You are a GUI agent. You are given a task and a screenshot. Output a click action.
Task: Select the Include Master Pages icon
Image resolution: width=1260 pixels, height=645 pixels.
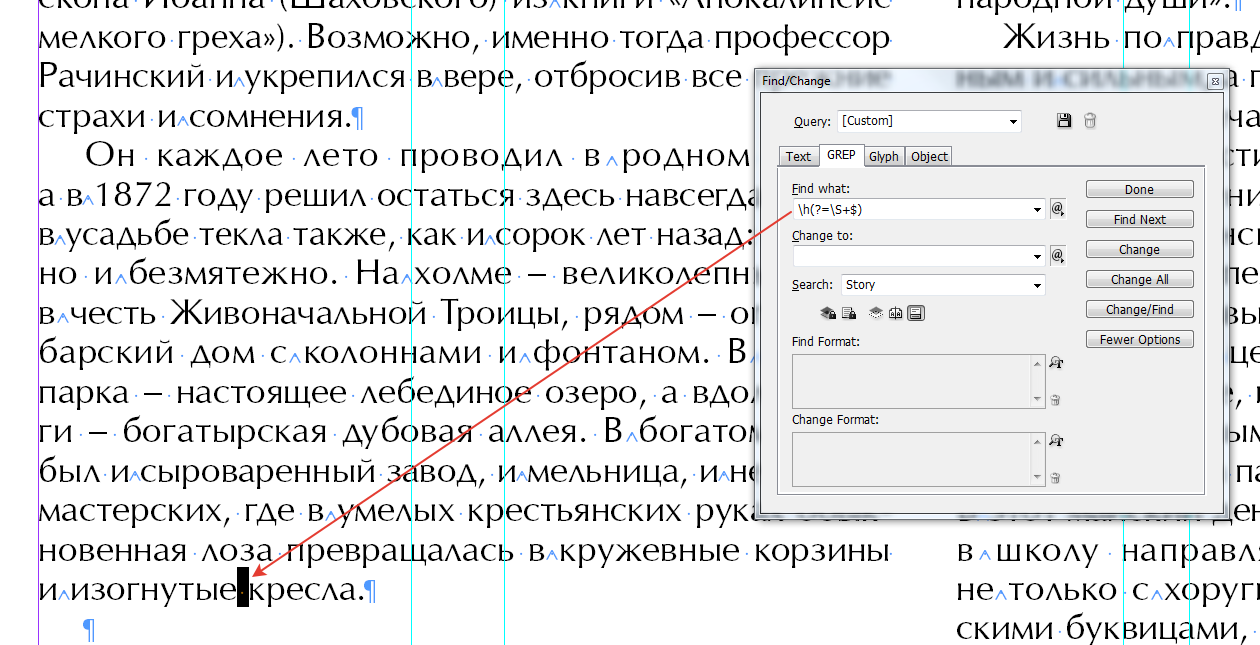pyautogui.click(x=896, y=313)
